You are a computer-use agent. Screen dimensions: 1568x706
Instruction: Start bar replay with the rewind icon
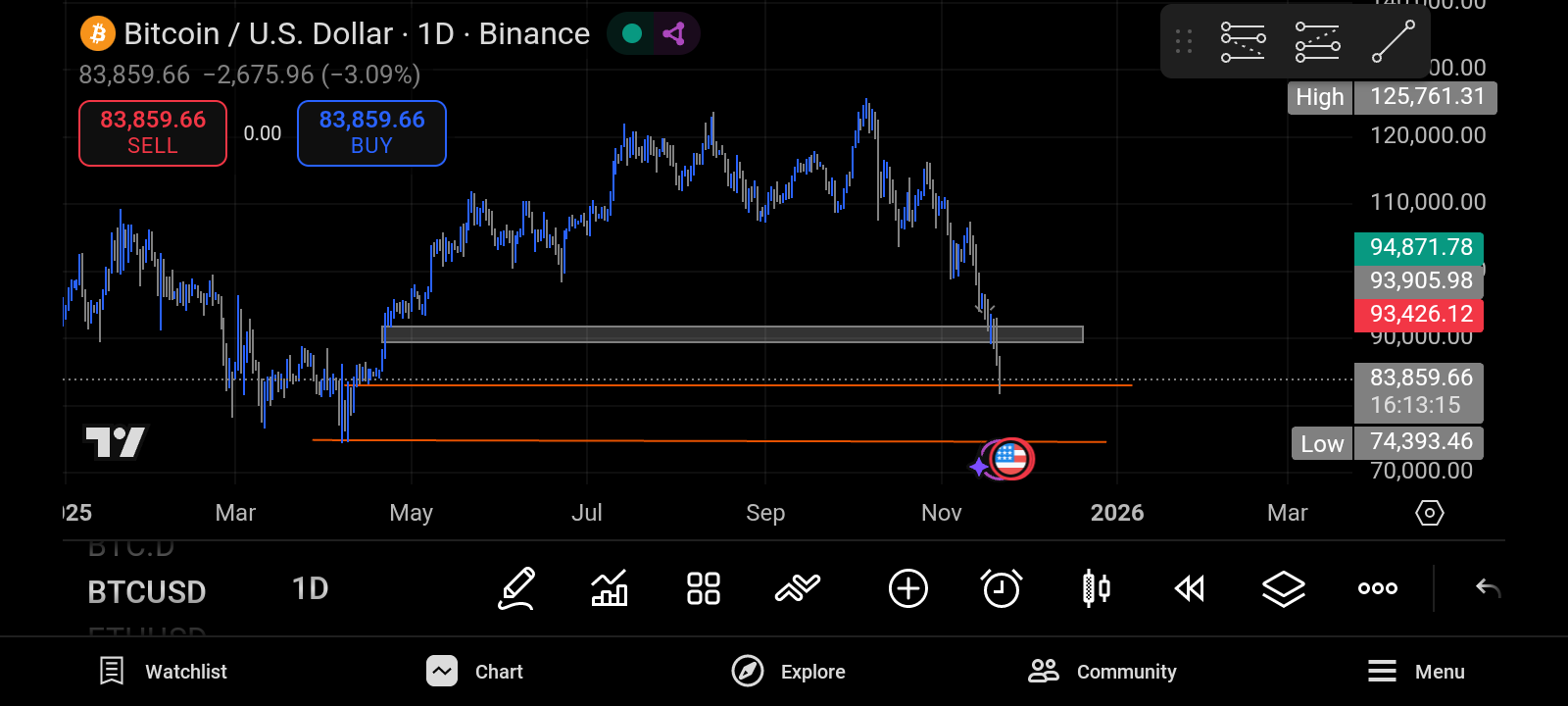1190,588
